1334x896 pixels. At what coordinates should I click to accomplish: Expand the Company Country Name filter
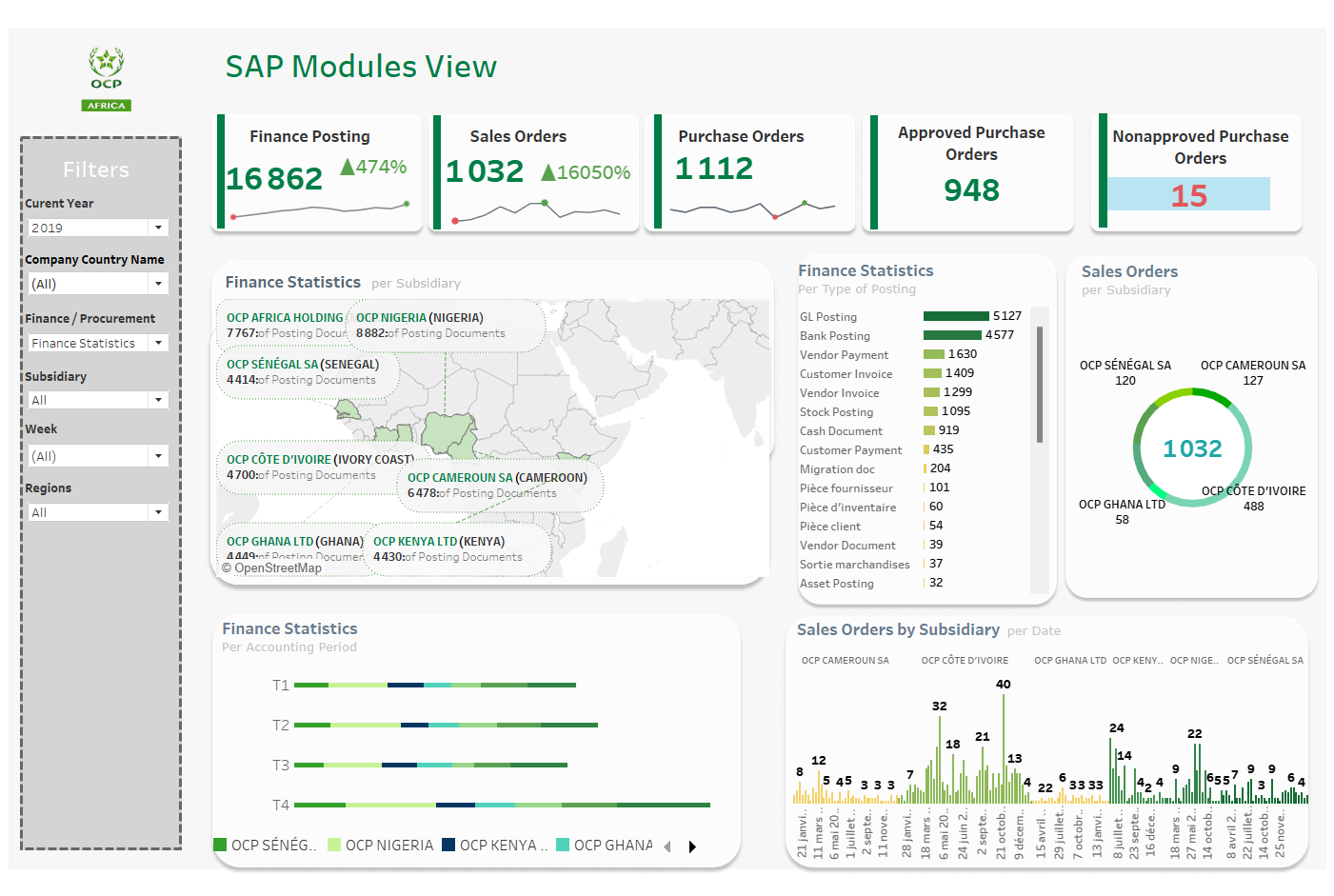99,284
